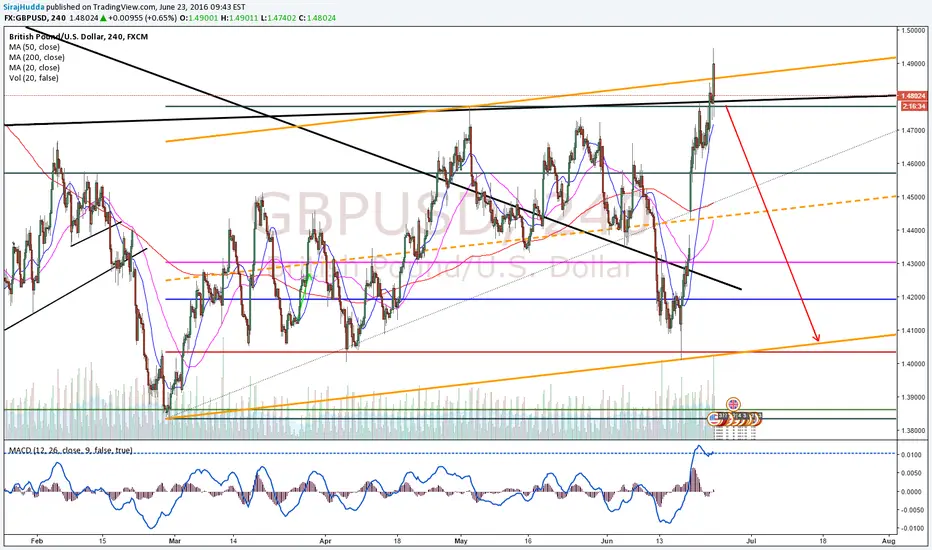The width and height of the screenshot is (932, 550).
Task: Click the 1.45000 price axis label
Action: 912,197
